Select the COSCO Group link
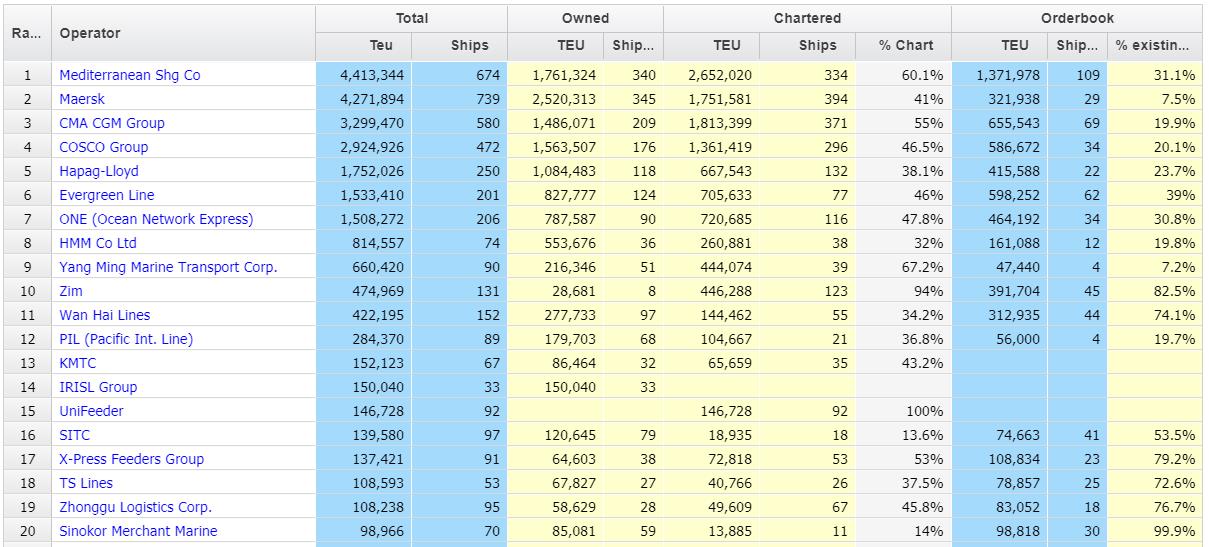1209x547 pixels. (103, 147)
